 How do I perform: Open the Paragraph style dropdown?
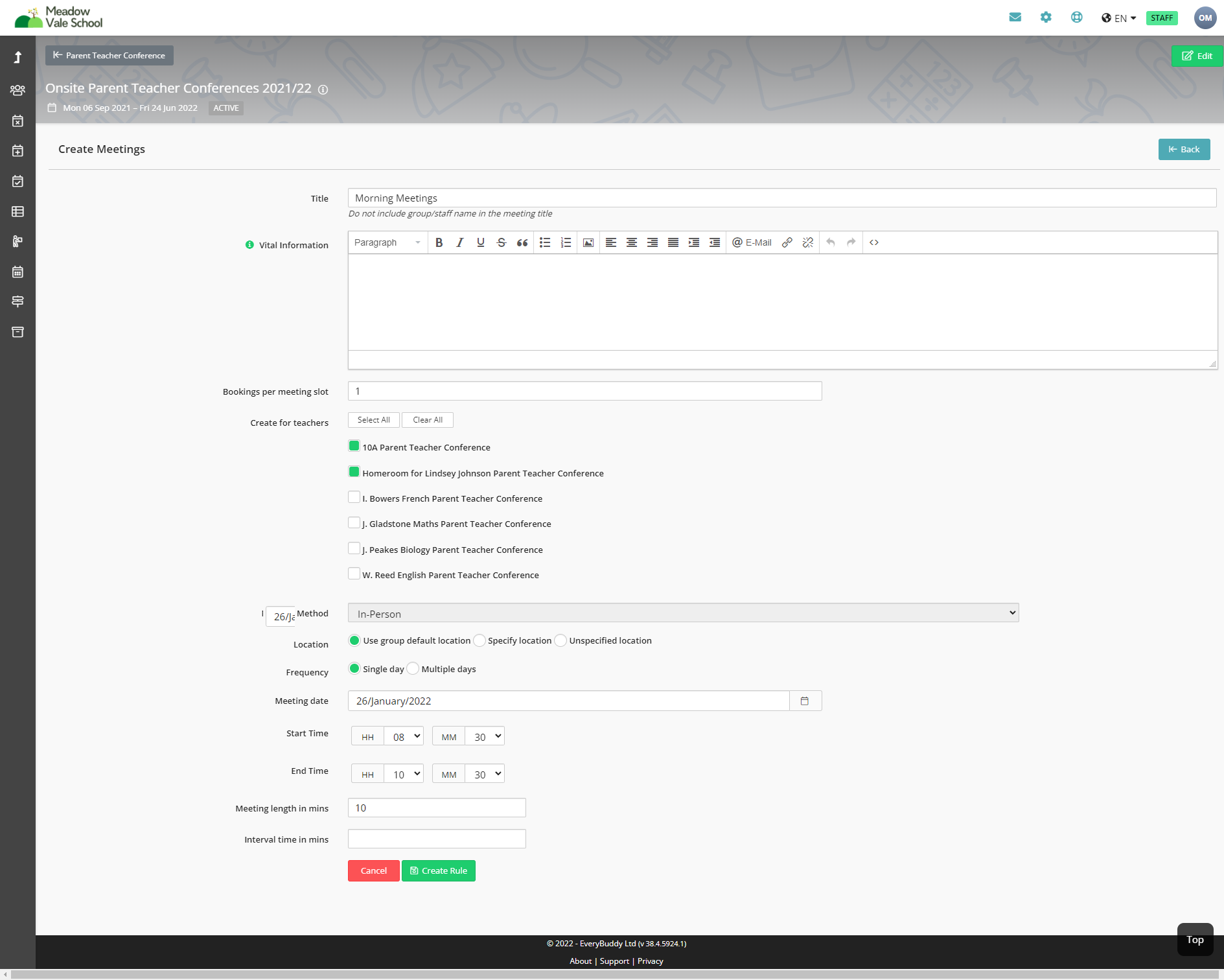pyautogui.click(x=387, y=242)
